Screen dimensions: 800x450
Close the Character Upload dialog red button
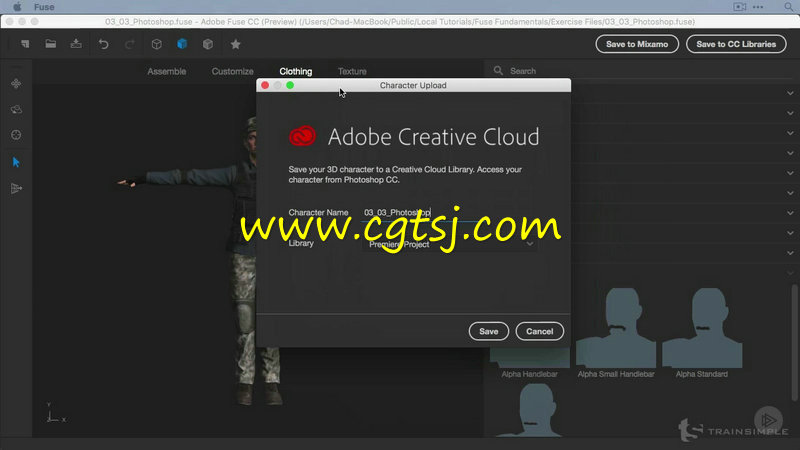tap(265, 85)
